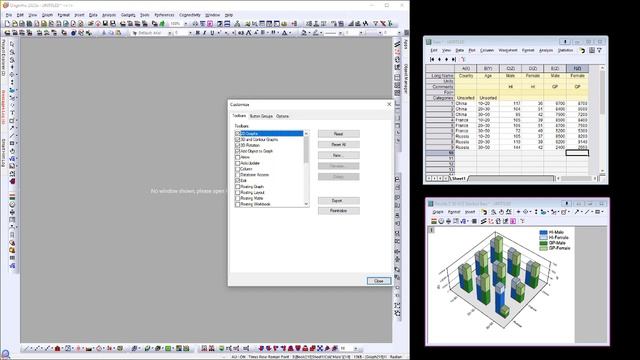Viewport: 640px width, 360px height.
Task: Check the Database Access toolbar checkbox
Action: (x=238, y=175)
